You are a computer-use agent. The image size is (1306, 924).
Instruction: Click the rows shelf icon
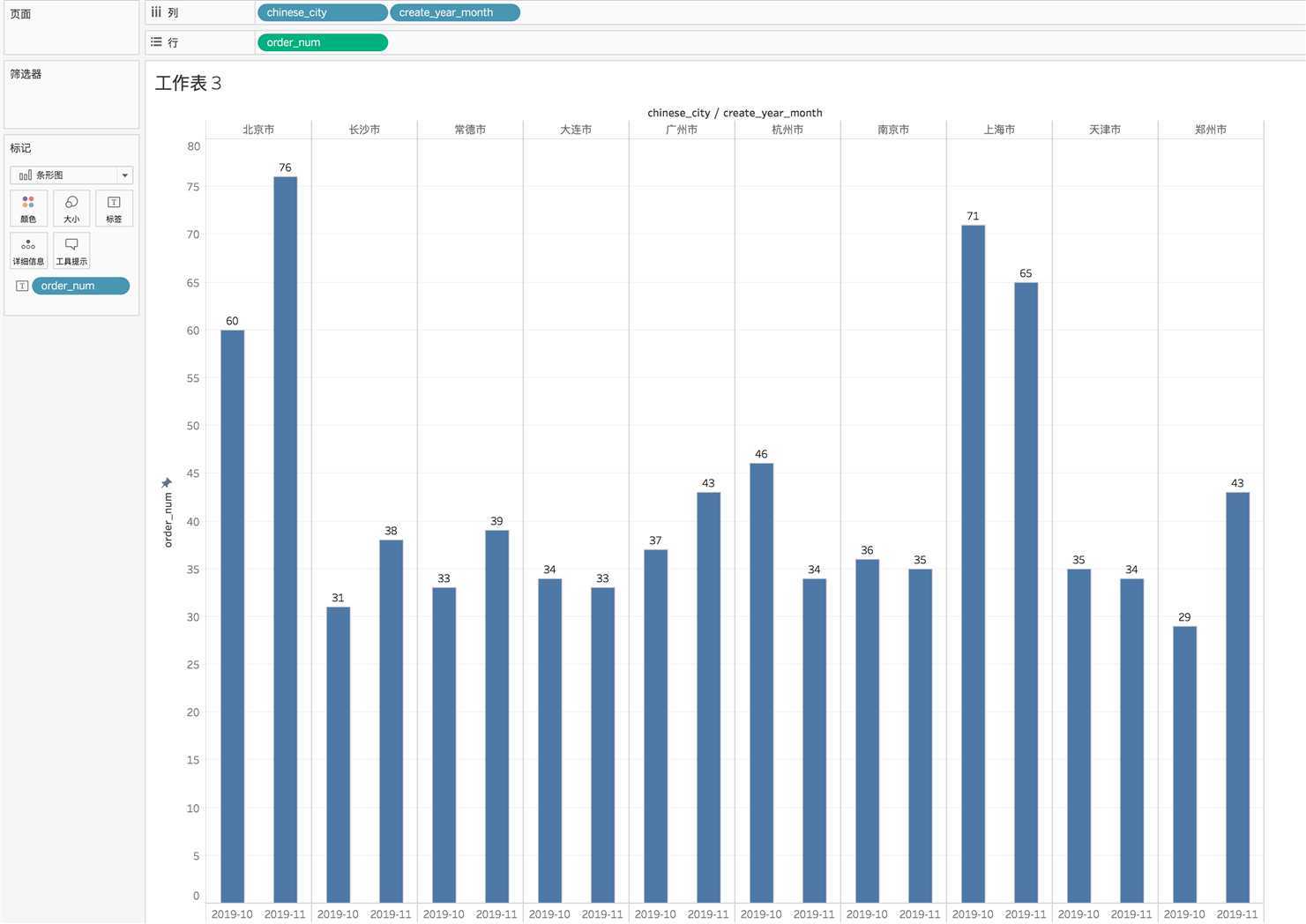[x=156, y=41]
